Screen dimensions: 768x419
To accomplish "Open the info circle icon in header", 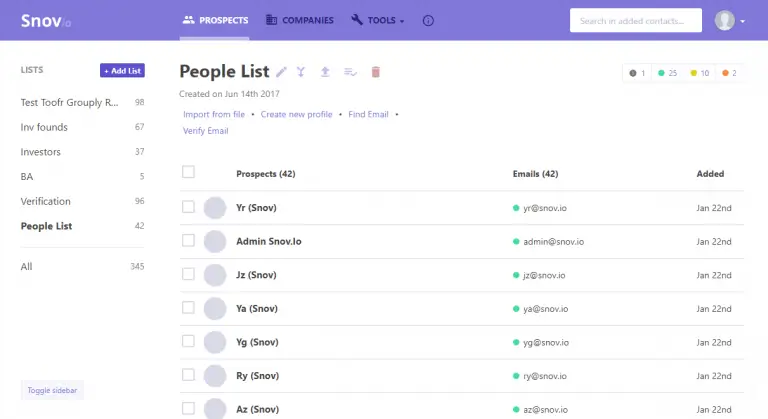I will (x=429, y=20).
